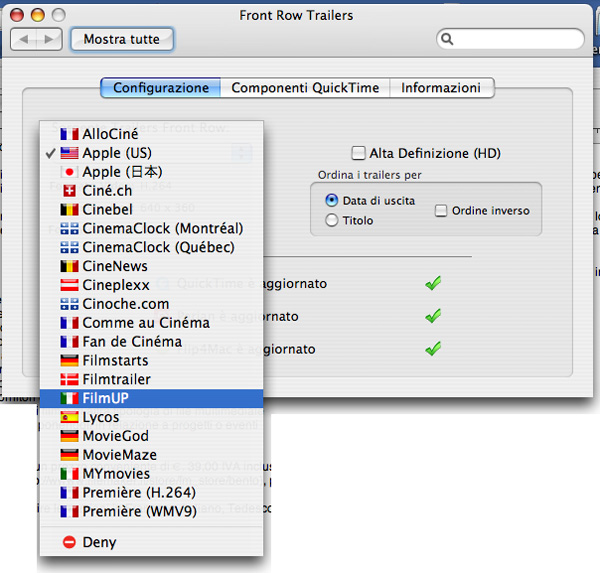Switch to the Configurazione tab
The height and width of the screenshot is (573, 600).
coord(161,88)
